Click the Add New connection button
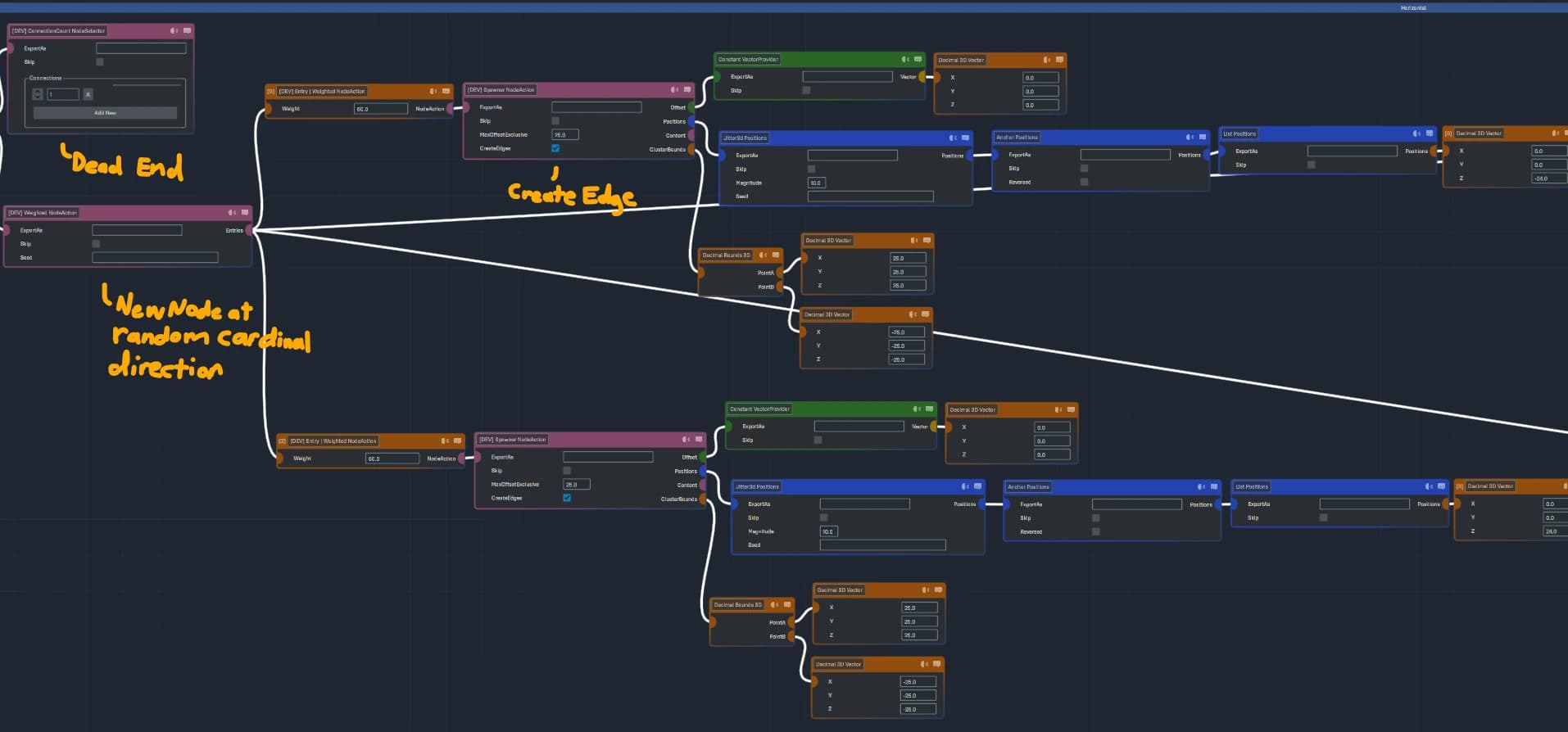Image resolution: width=1568 pixels, height=732 pixels. point(105,113)
